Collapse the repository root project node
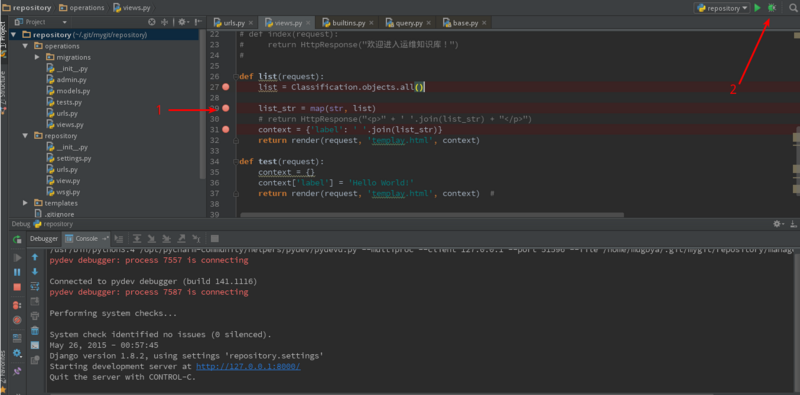 [x=13, y=35]
